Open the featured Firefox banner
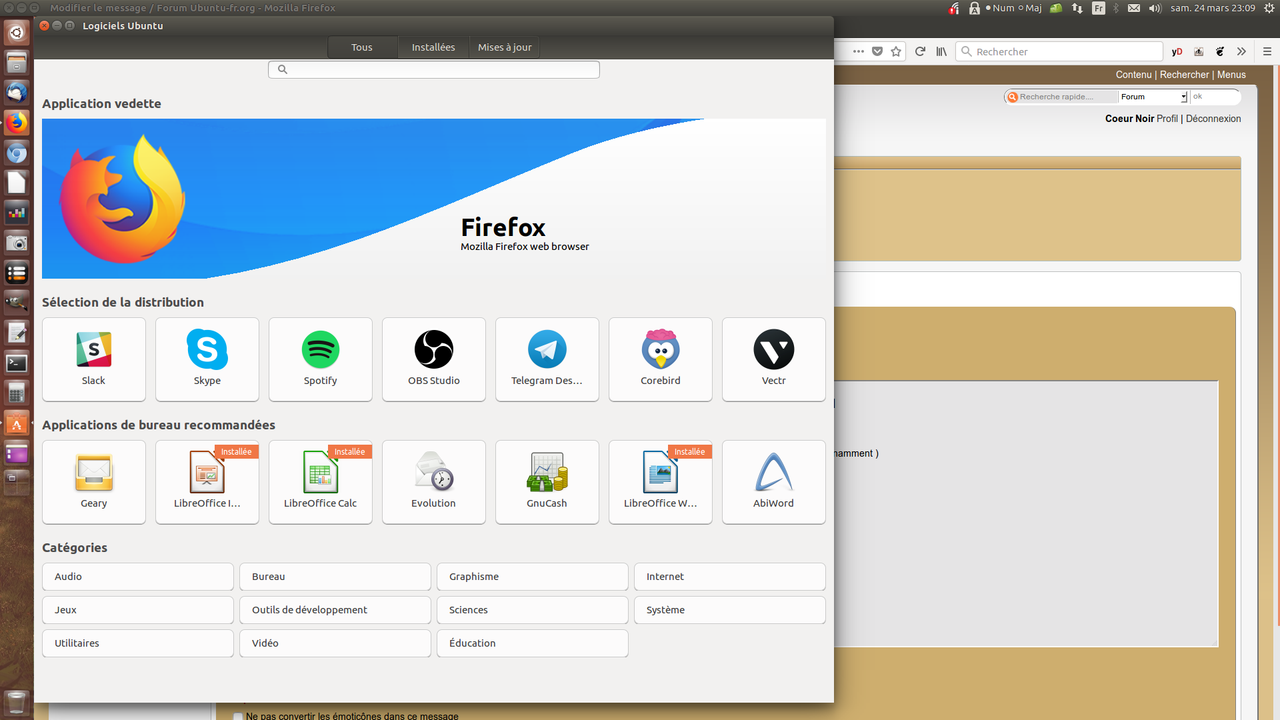This screenshot has width=1280, height=720. [434, 198]
